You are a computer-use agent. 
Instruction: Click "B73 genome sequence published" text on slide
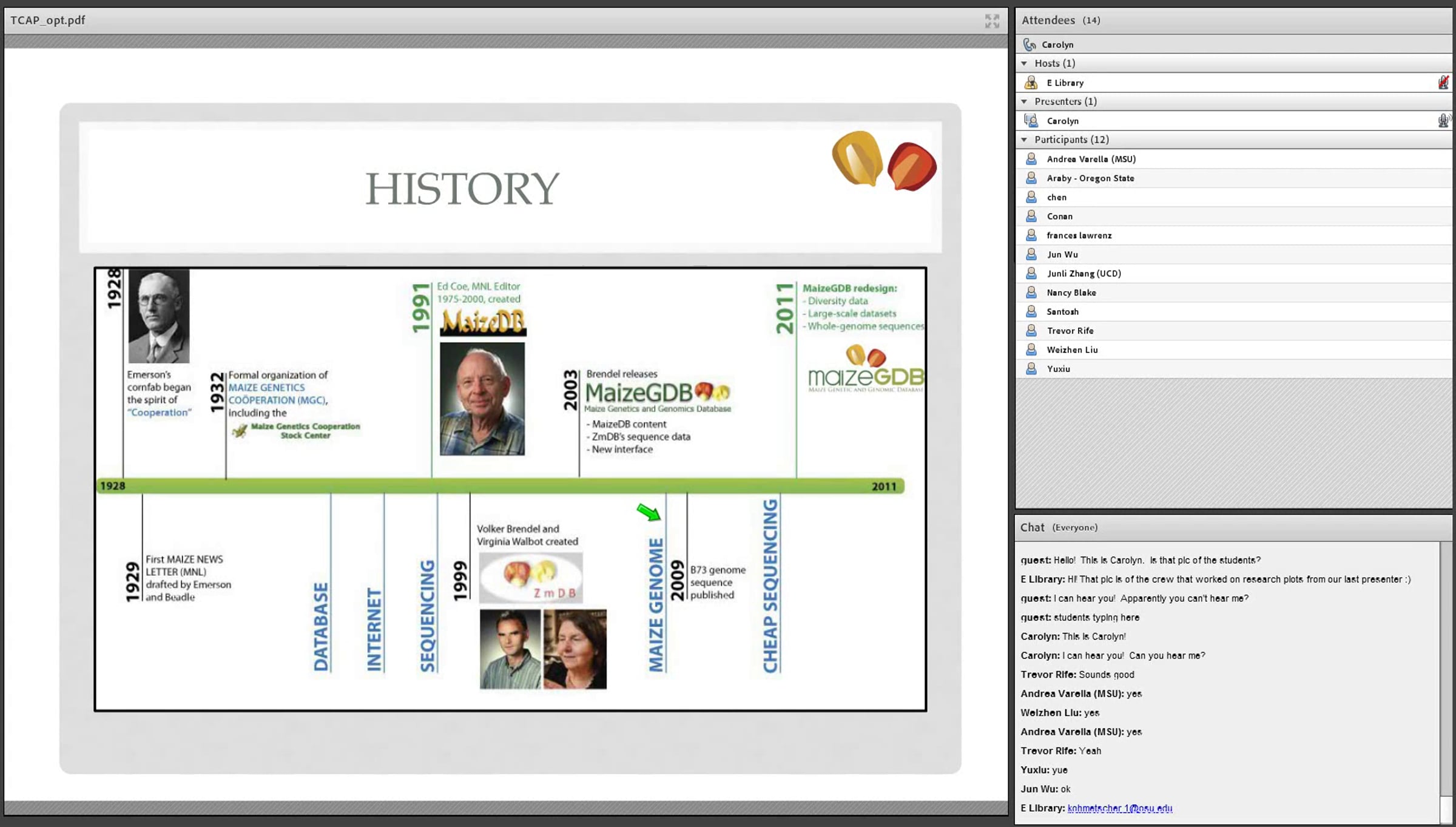(x=718, y=582)
